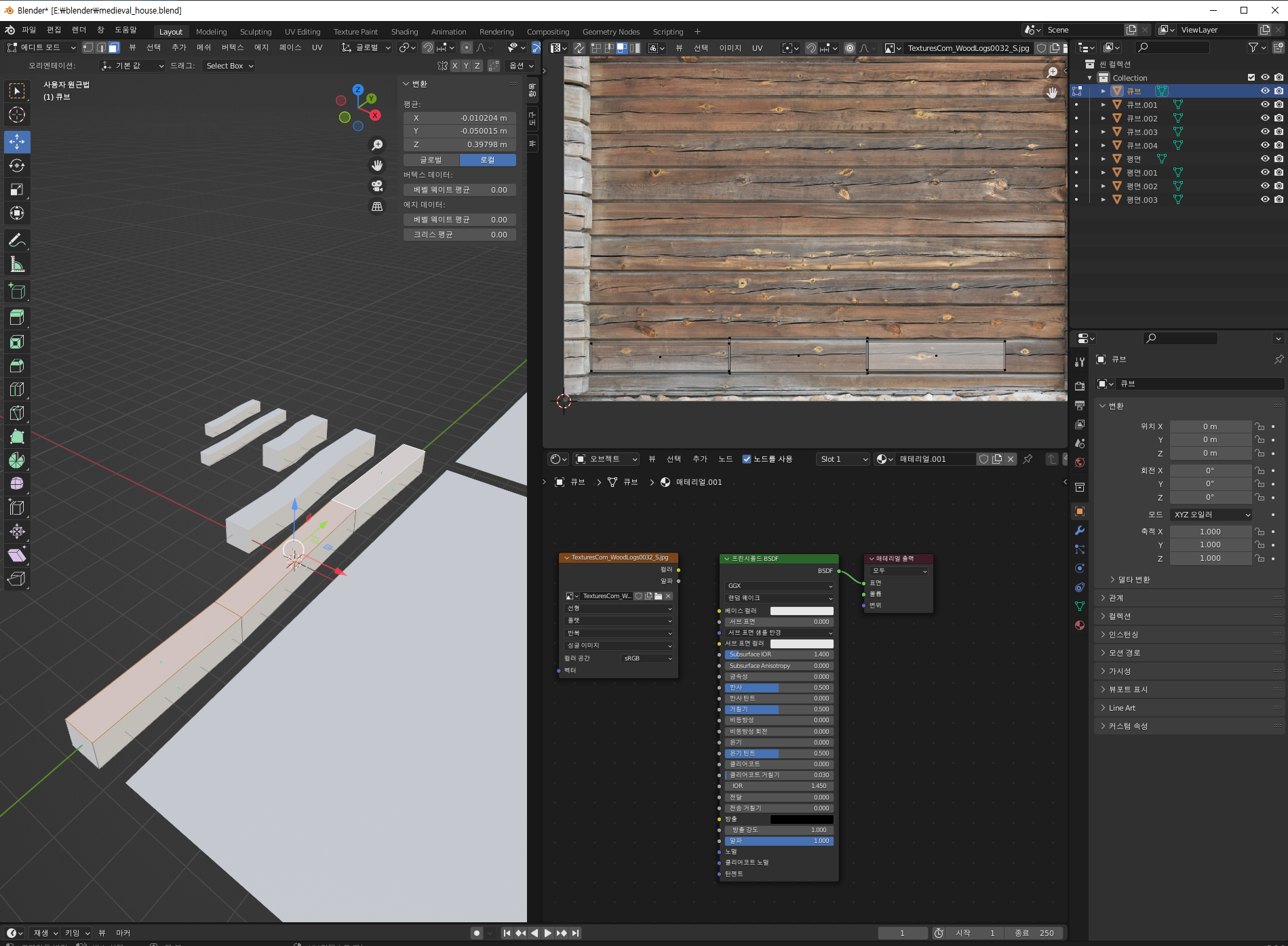Toggle 노드를 사용 checkbox

[x=747, y=459]
